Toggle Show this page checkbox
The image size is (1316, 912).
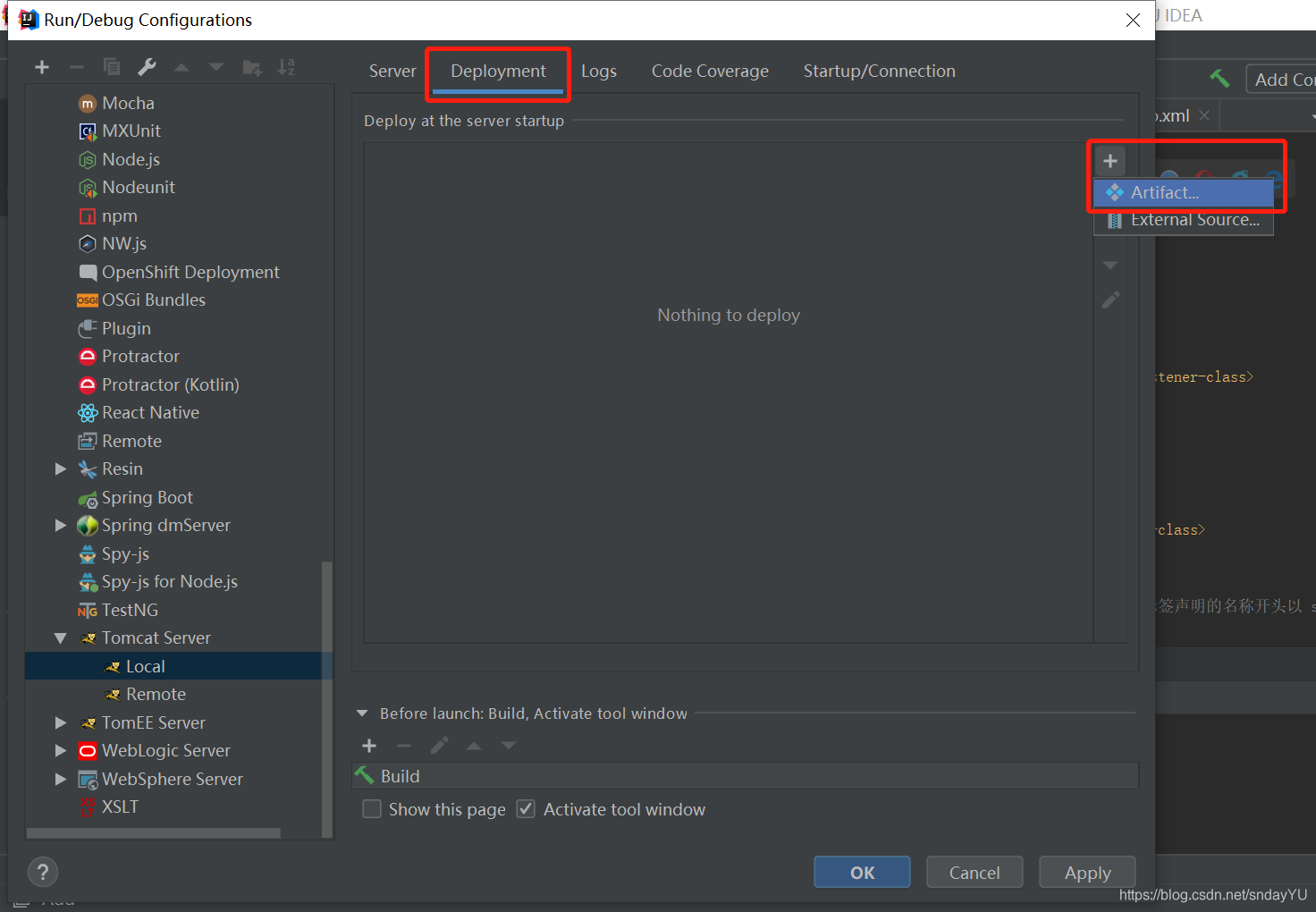372,809
